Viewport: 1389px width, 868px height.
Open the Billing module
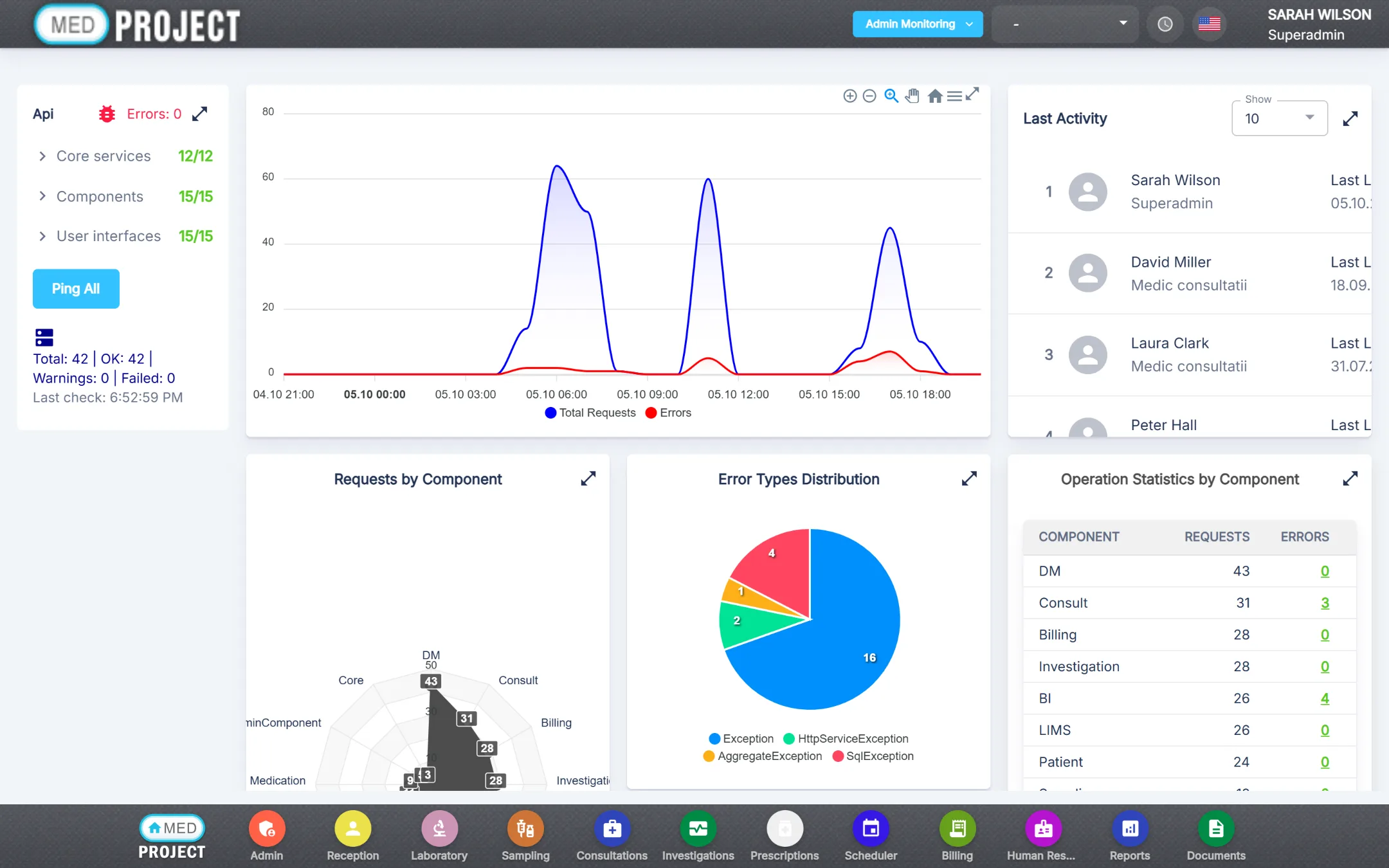pos(958,837)
